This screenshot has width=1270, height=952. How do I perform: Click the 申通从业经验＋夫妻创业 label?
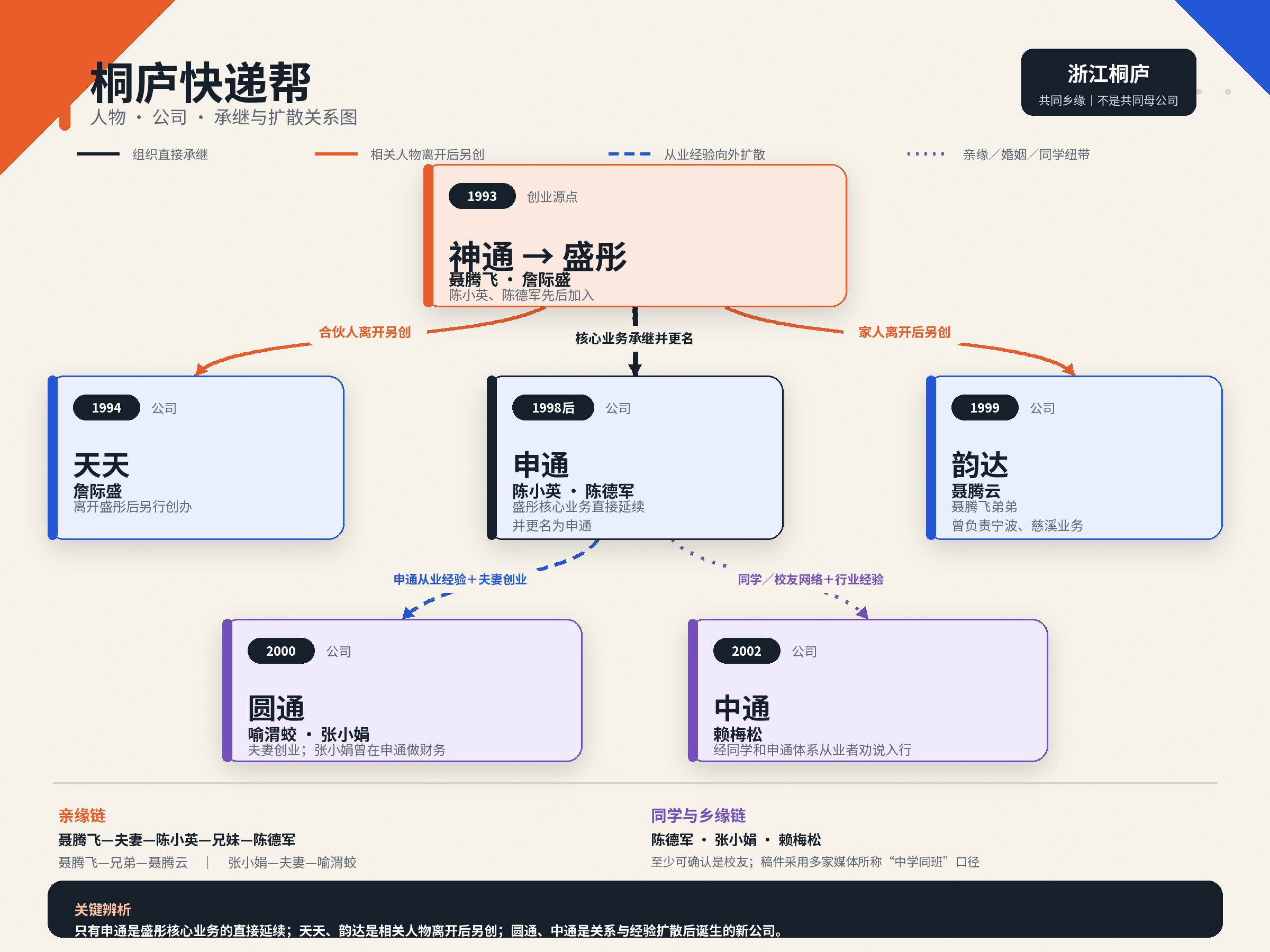click(460, 580)
